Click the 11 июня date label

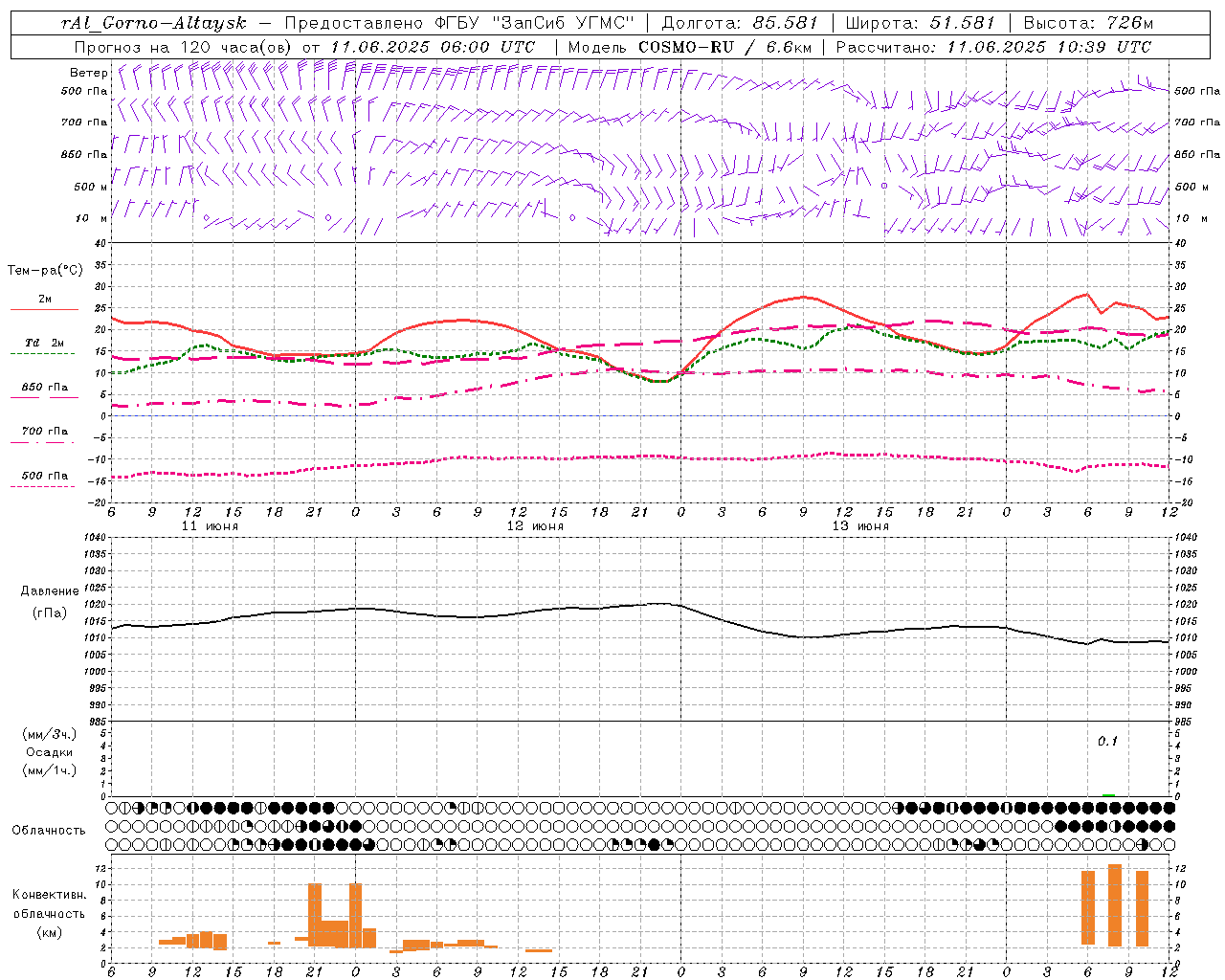coord(211,526)
